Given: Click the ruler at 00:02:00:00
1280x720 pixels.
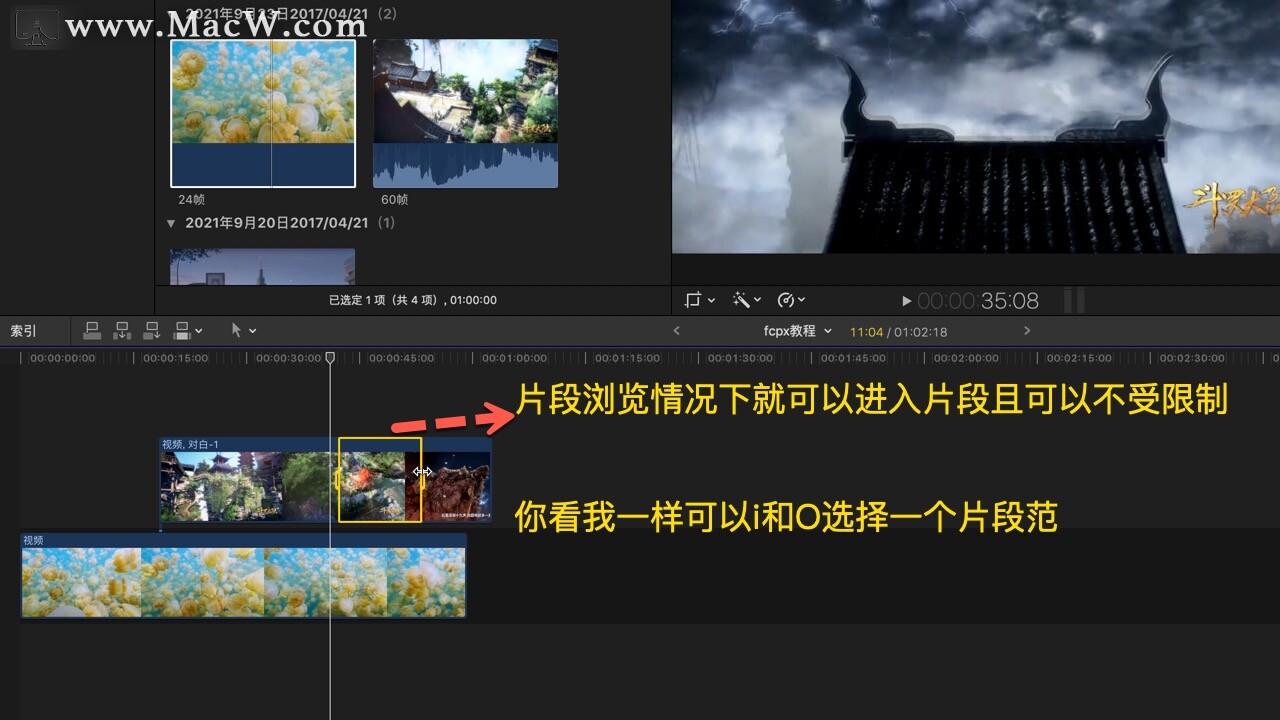Looking at the screenshot, I should 968,358.
